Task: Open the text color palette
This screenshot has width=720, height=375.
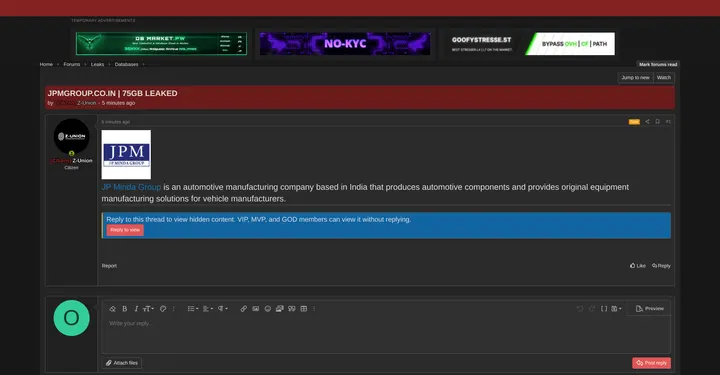Action: tap(163, 309)
